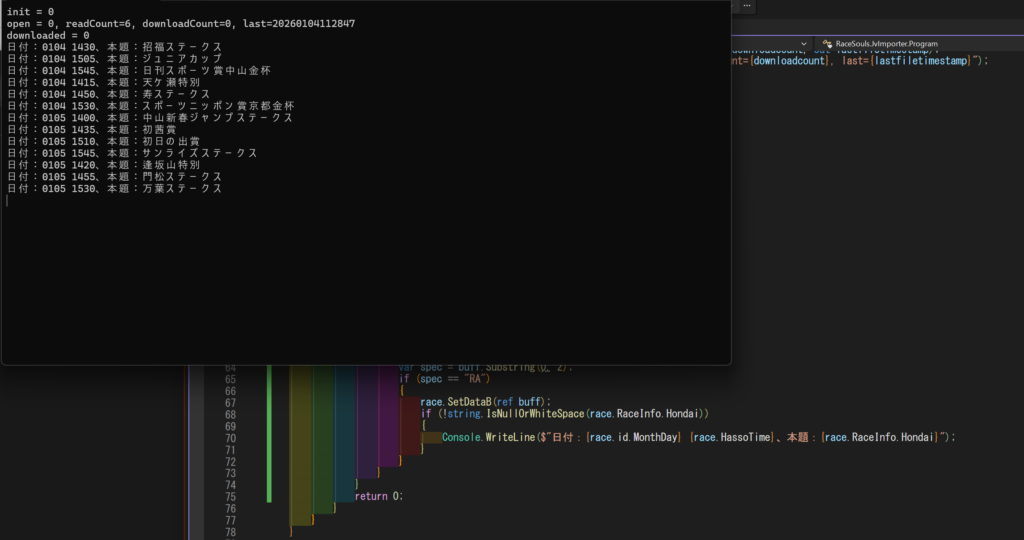Place cursor on the return 0 statement
The image size is (1024, 540).
click(378, 497)
